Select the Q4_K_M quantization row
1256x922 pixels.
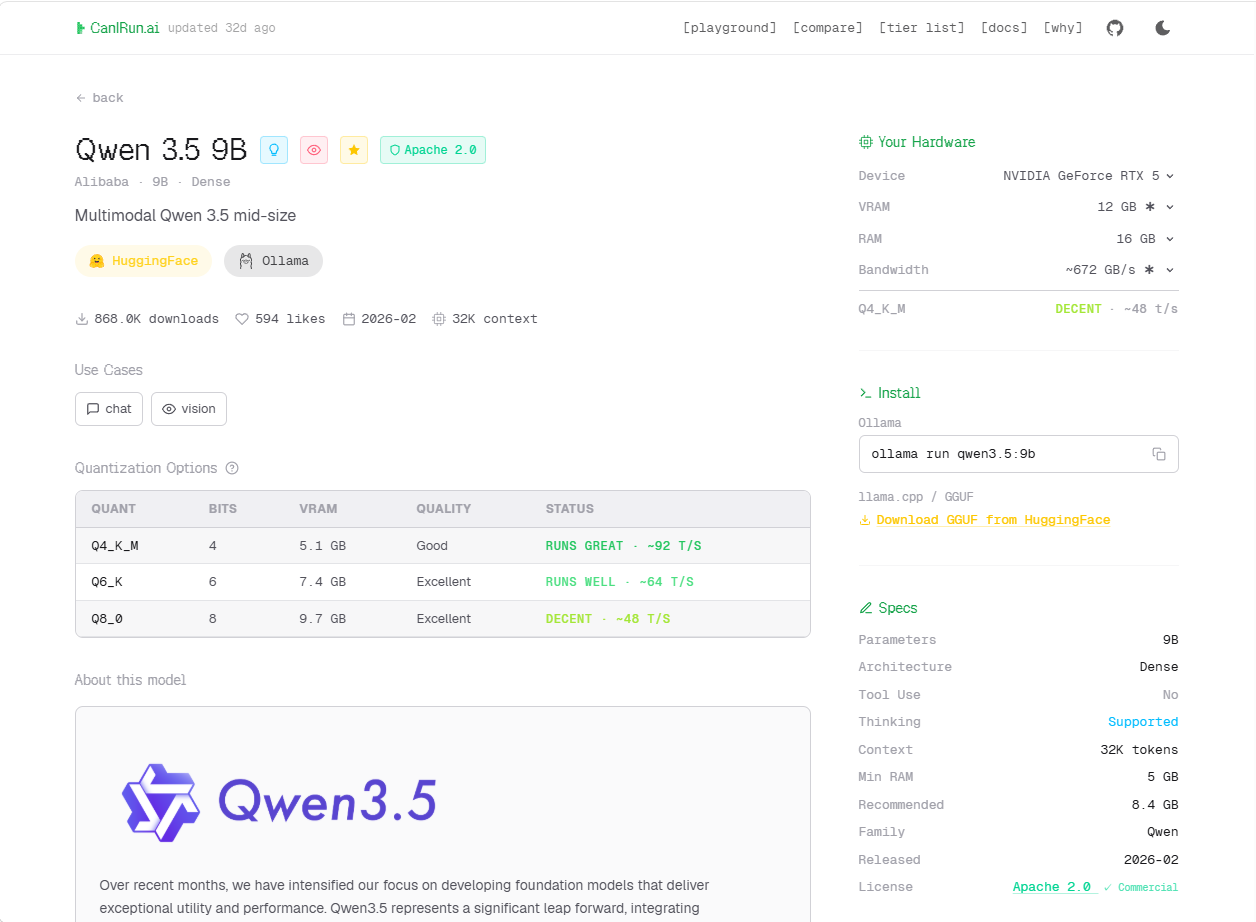coord(443,546)
